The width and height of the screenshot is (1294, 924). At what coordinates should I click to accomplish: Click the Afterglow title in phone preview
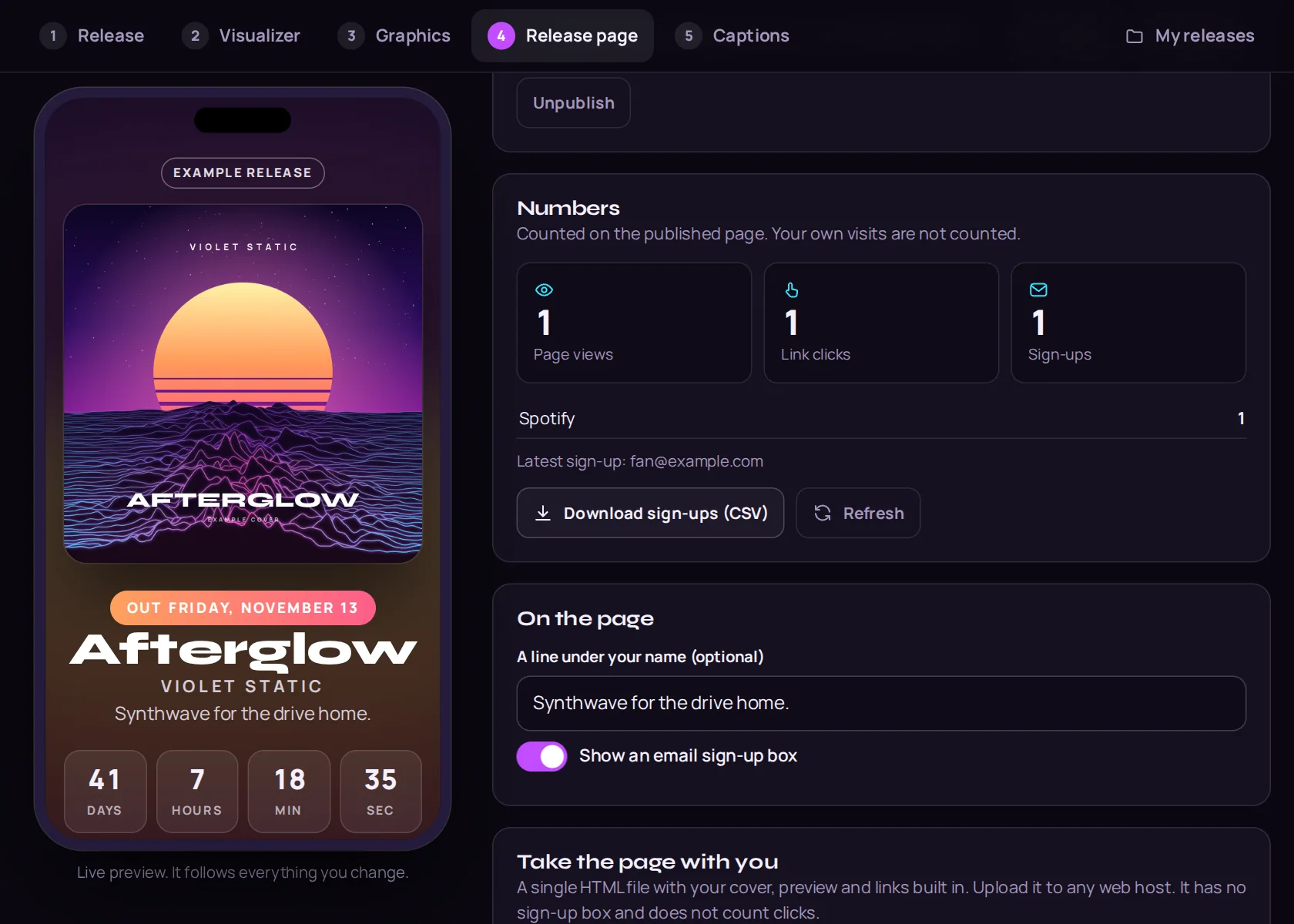[x=243, y=650]
